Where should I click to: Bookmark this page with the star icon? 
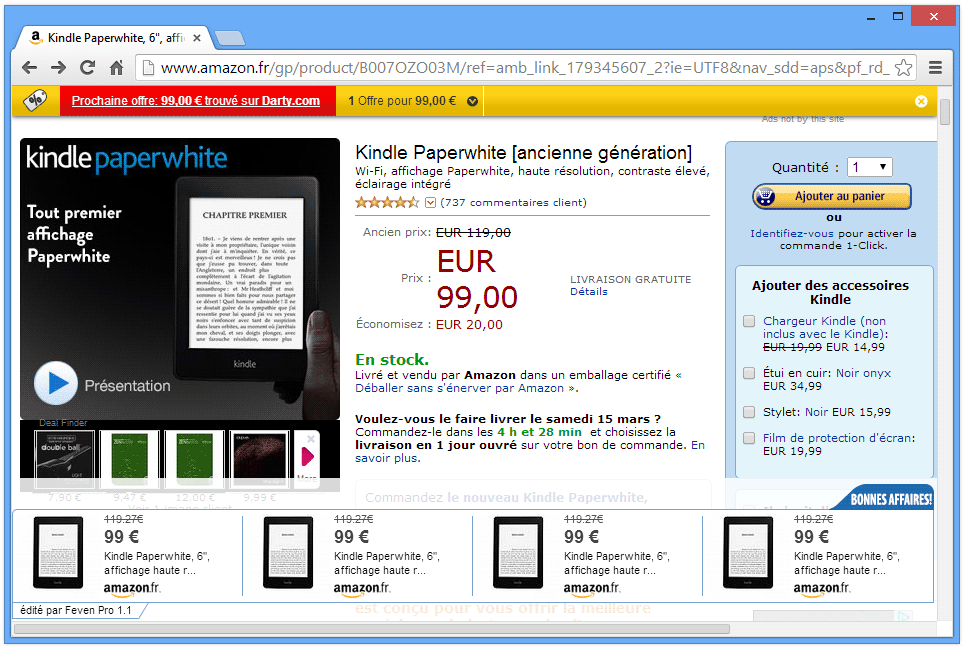[x=903, y=68]
